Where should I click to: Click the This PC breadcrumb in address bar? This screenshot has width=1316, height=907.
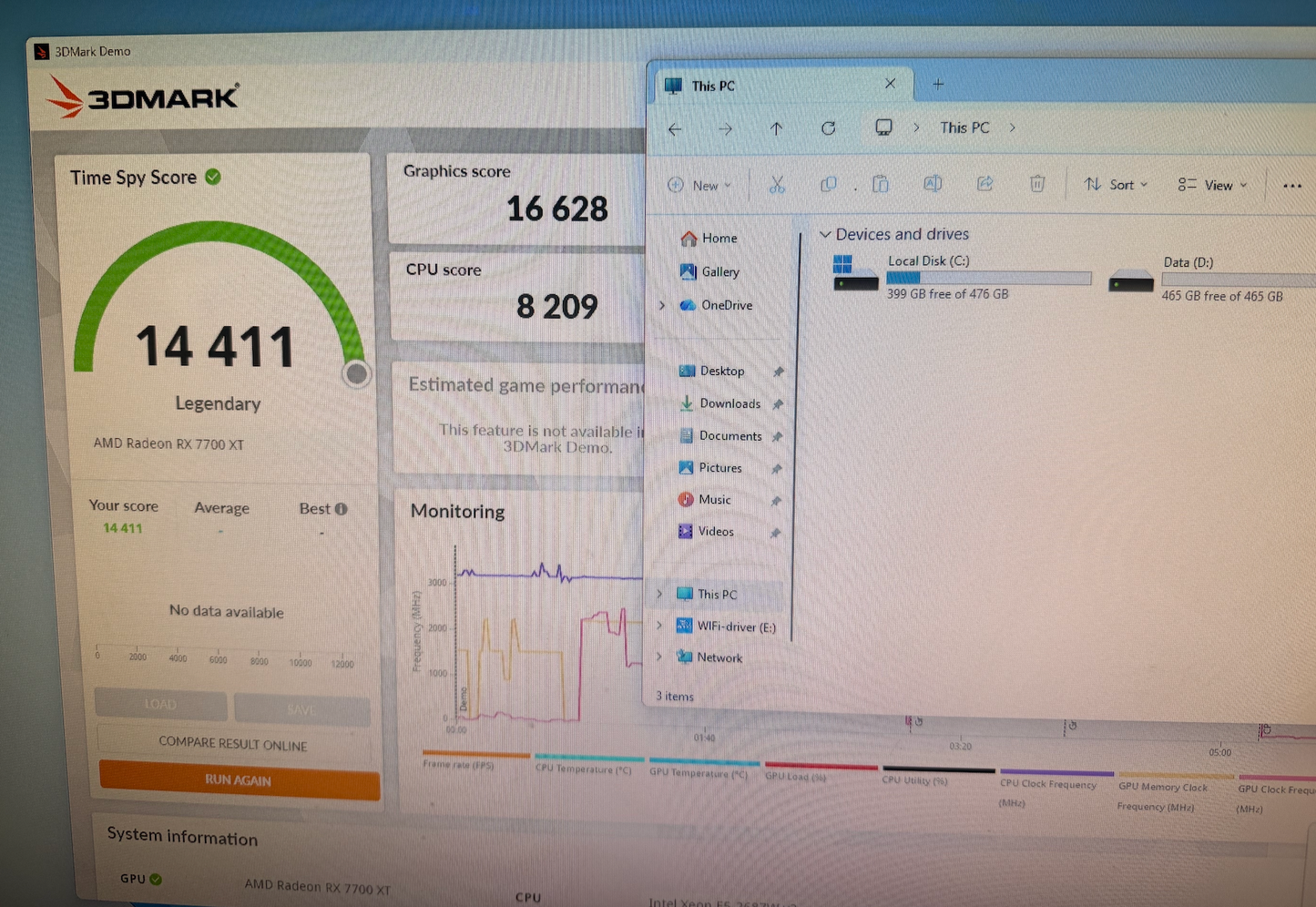point(964,127)
